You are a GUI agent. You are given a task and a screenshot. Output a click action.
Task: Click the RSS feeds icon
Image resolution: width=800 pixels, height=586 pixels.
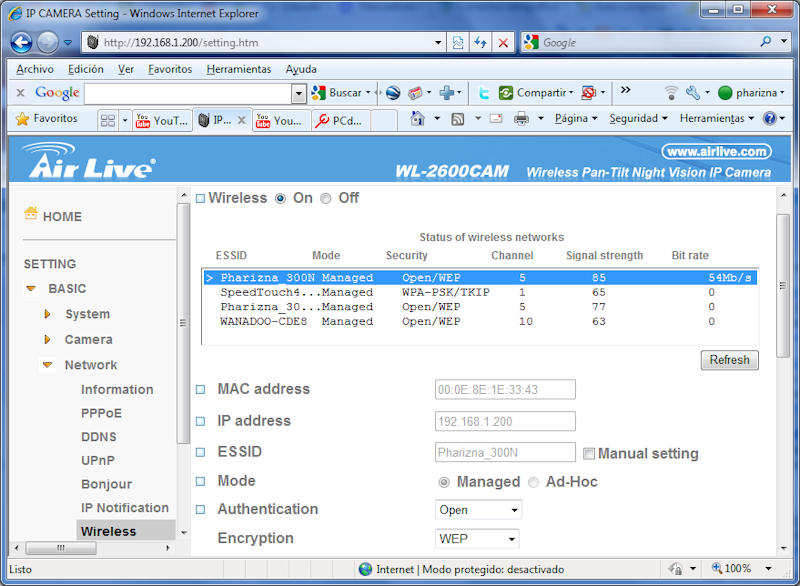(458, 119)
